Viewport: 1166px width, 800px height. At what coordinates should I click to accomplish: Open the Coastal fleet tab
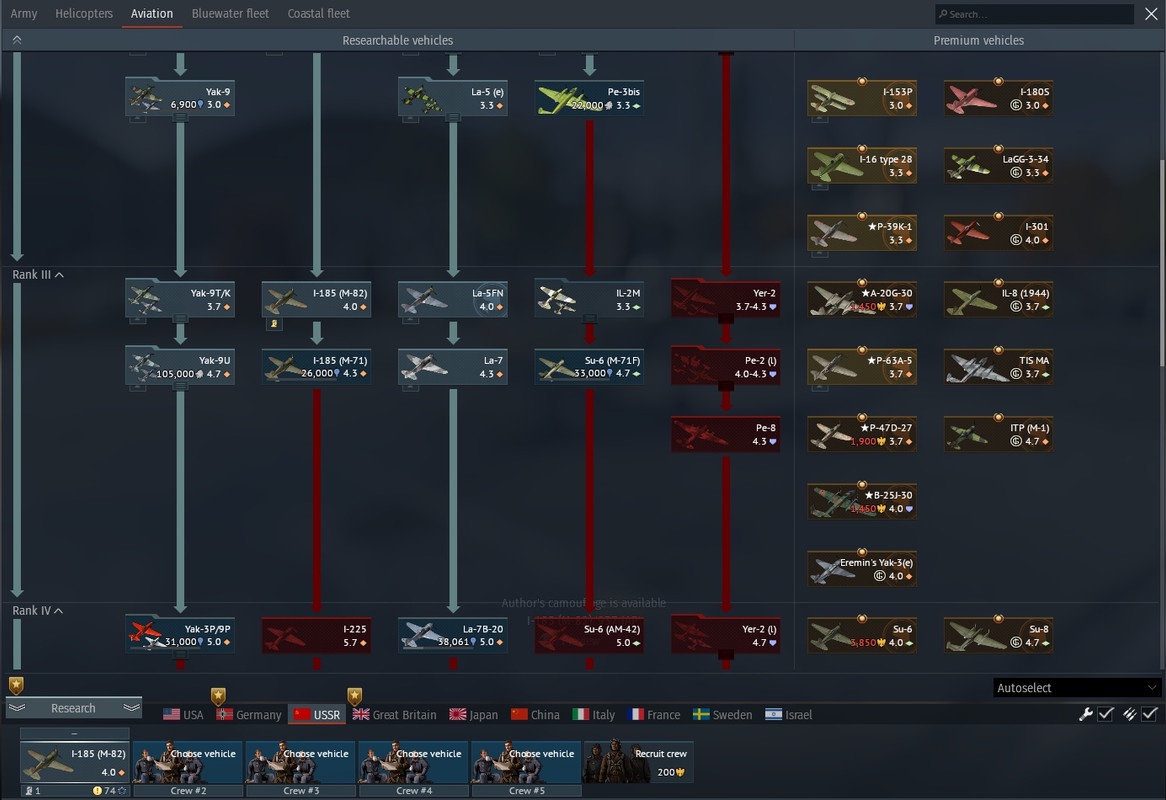pos(318,13)
